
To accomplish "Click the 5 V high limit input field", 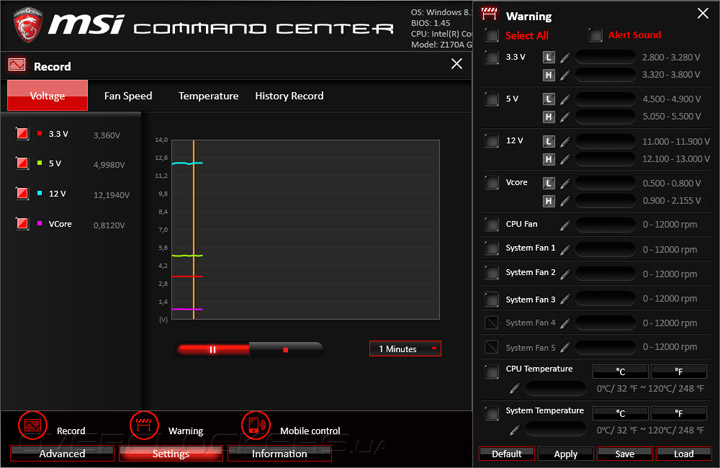I will (x=606, y=117).
